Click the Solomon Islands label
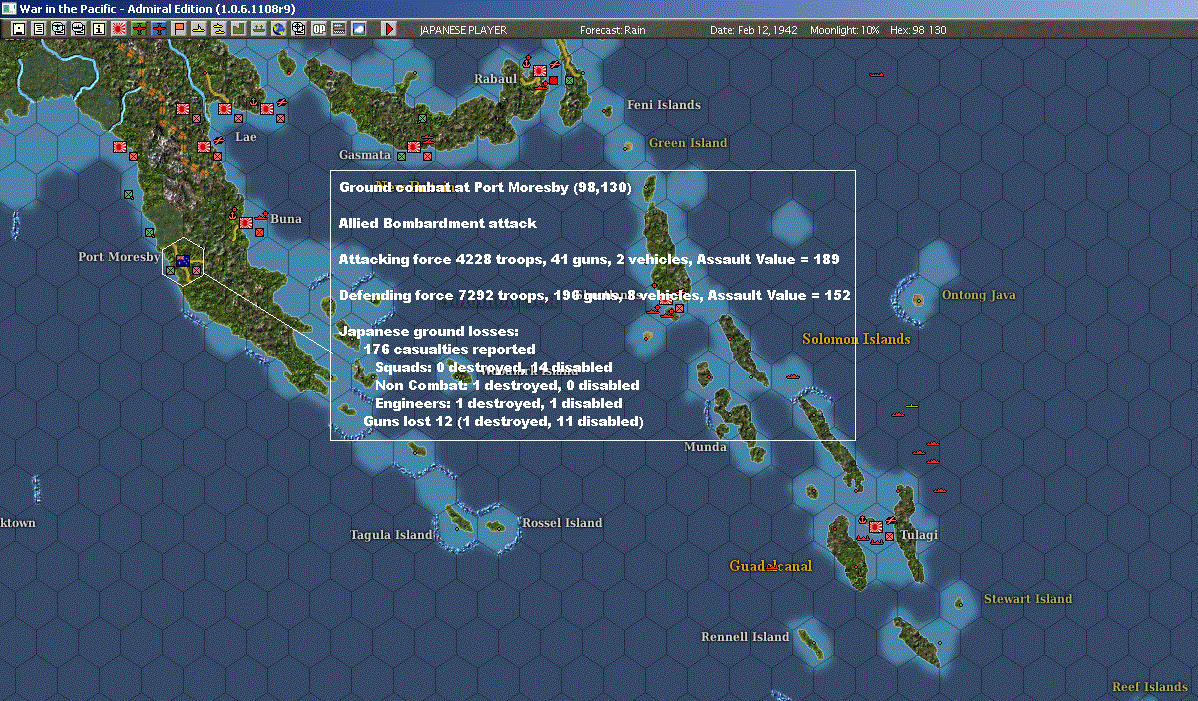 click(856, 339)
